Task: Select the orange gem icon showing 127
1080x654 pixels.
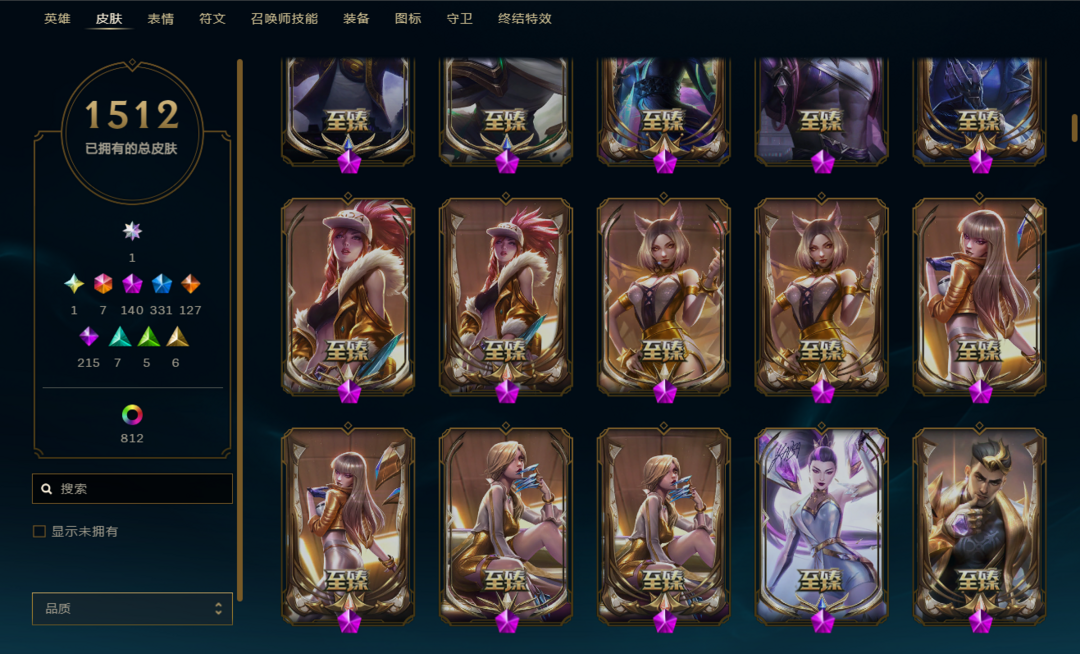Action: tap(191, 284)
